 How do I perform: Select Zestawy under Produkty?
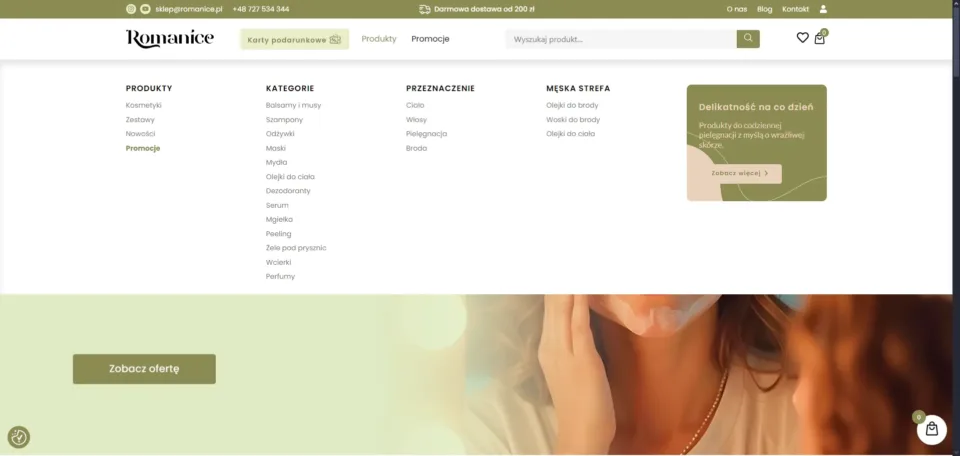pyautogui.click(x=140, y=119)
